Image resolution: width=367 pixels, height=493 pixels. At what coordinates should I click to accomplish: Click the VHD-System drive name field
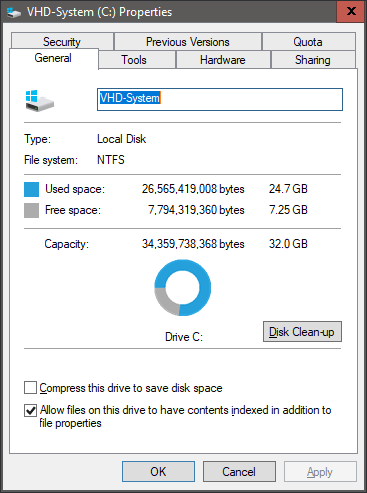click(x=220, y=99)
